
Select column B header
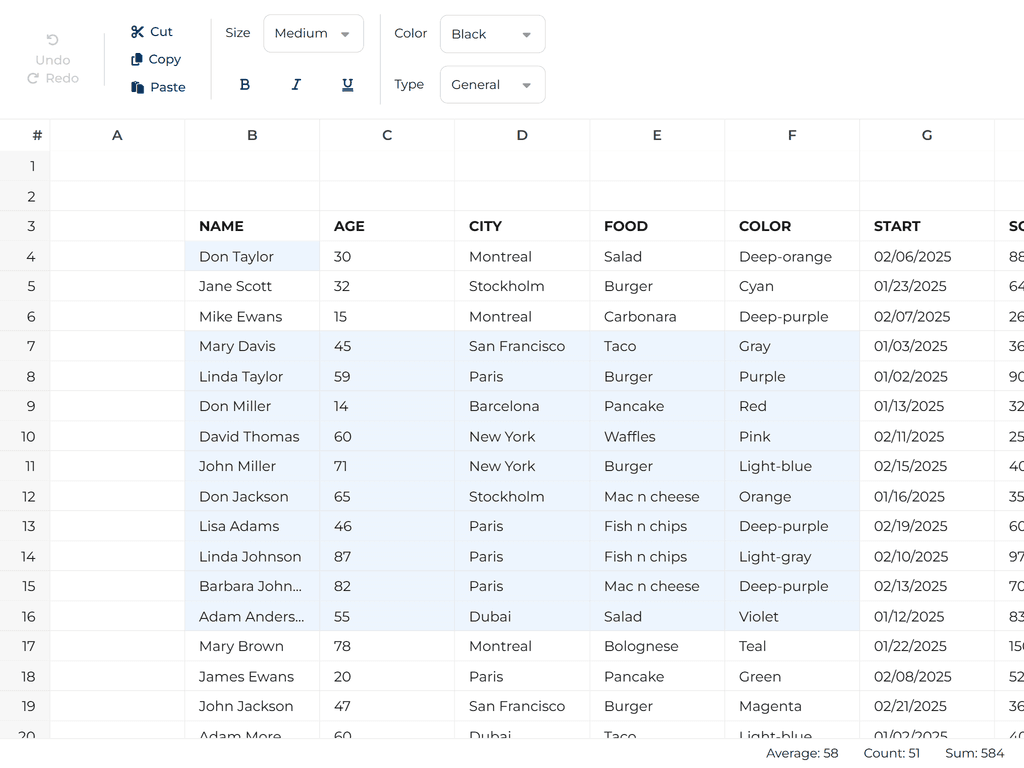coord(251,134)
